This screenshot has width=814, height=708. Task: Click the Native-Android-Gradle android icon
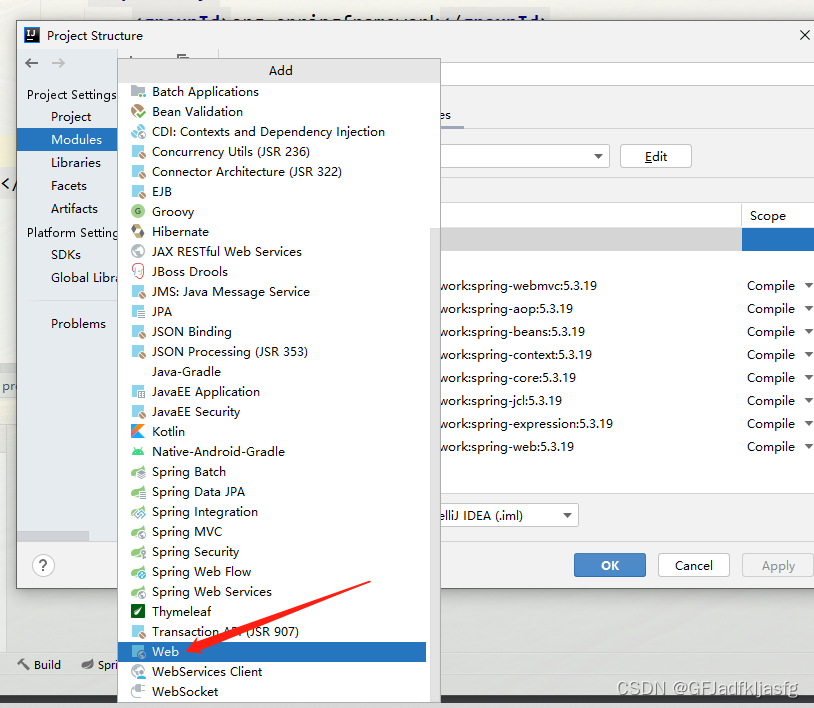point(138,452)
